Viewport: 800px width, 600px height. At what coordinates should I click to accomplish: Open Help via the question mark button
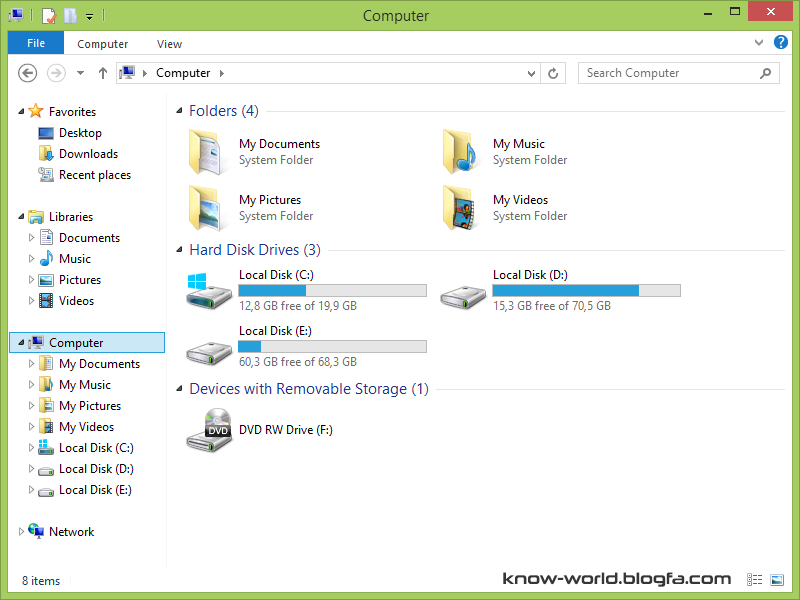(781, 43)
